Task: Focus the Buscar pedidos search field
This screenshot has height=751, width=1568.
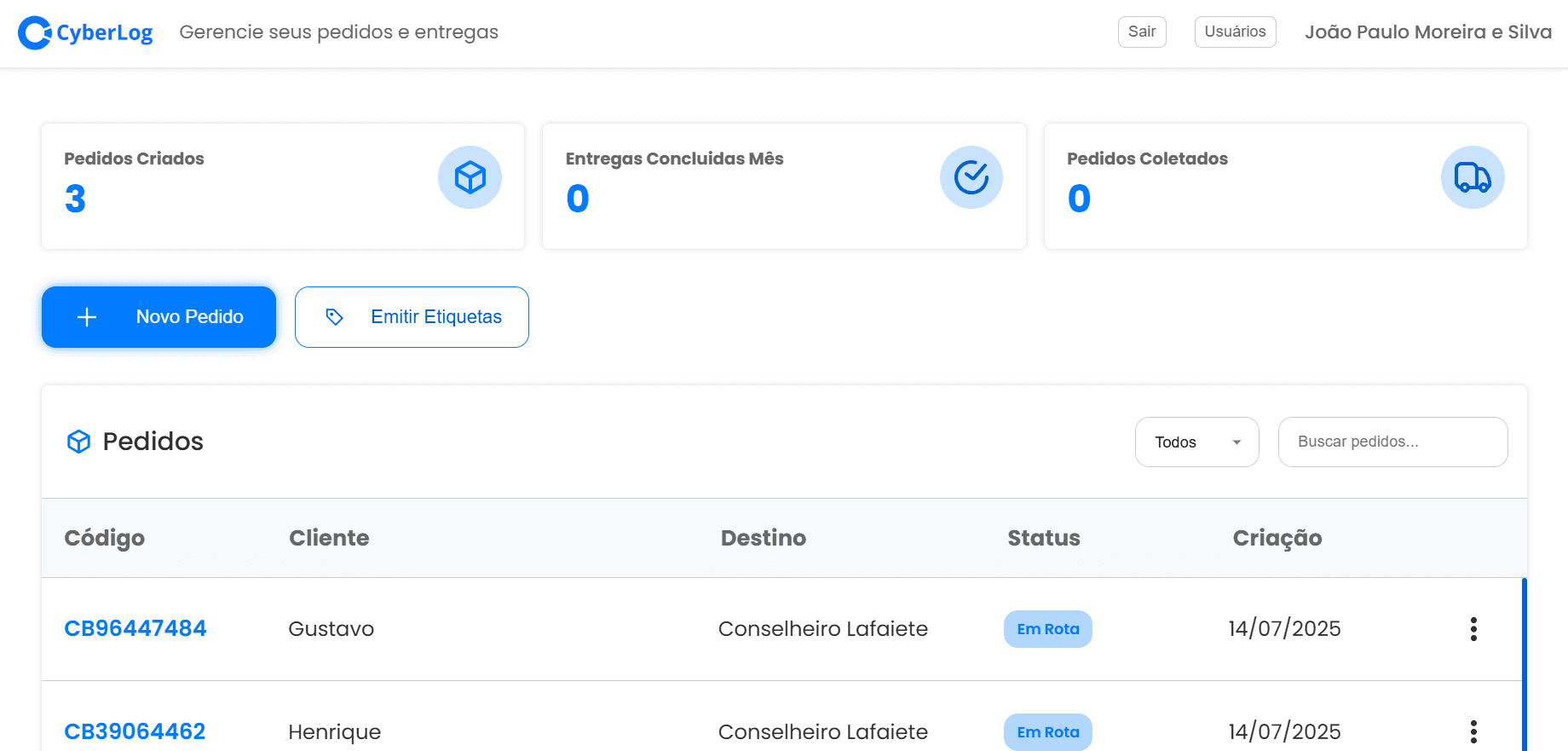Action: [x=1392, y=442]
